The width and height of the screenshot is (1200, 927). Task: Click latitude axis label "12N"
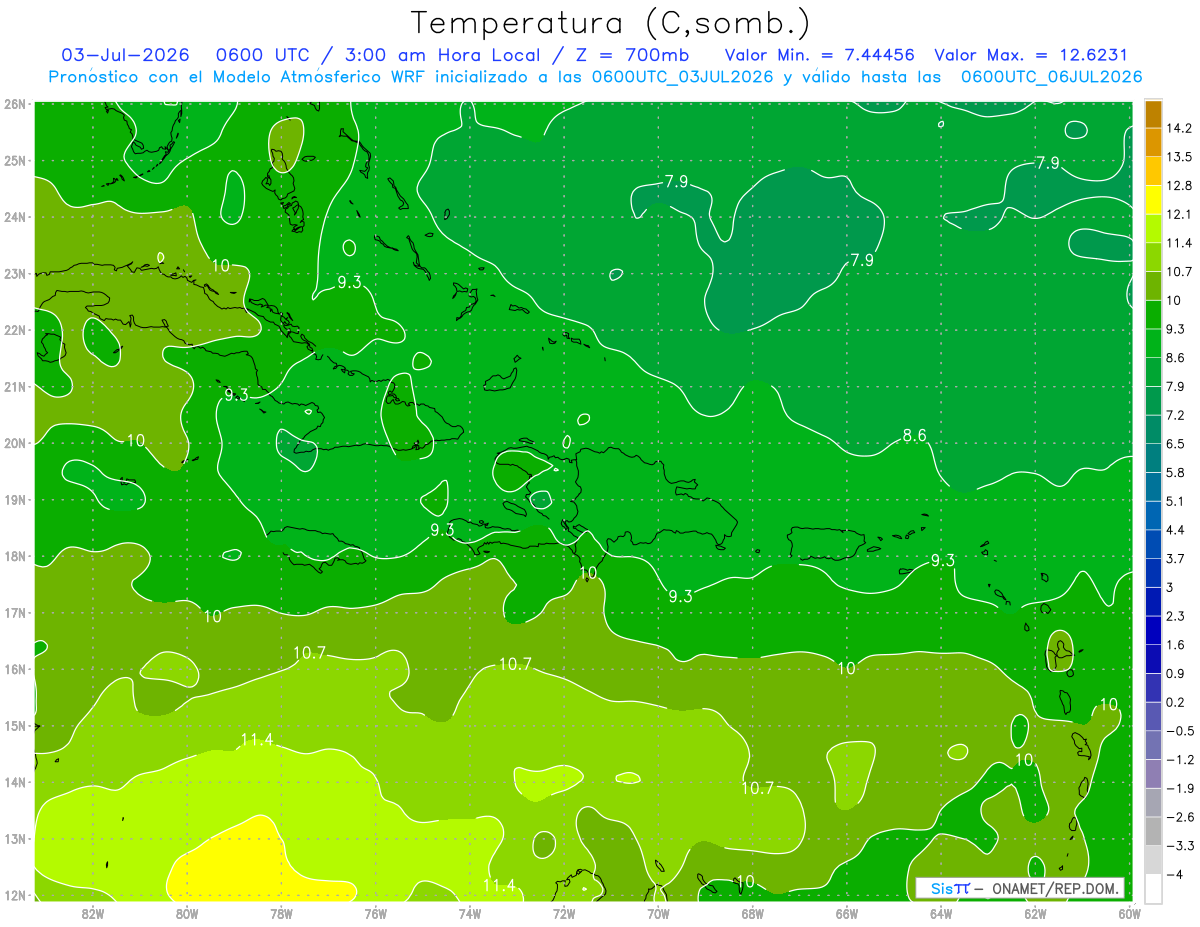point(15,895)
